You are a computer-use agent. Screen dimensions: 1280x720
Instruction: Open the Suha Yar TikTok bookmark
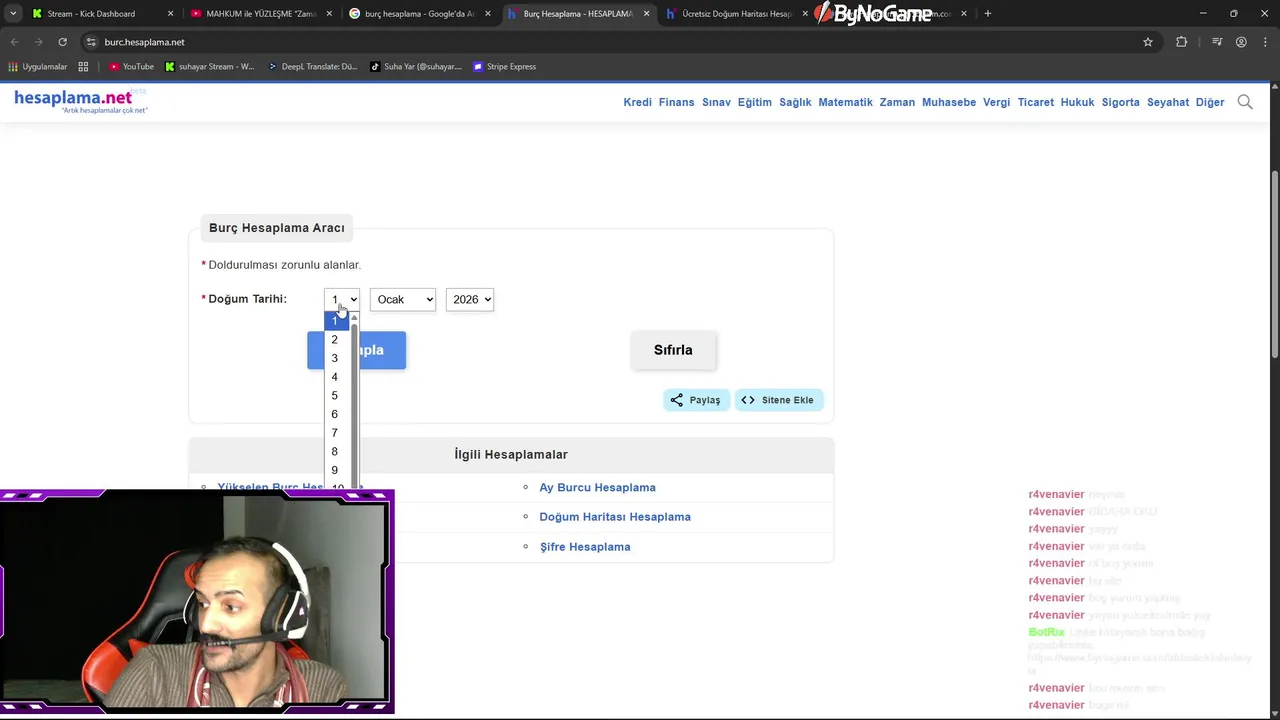click(416, 67)
